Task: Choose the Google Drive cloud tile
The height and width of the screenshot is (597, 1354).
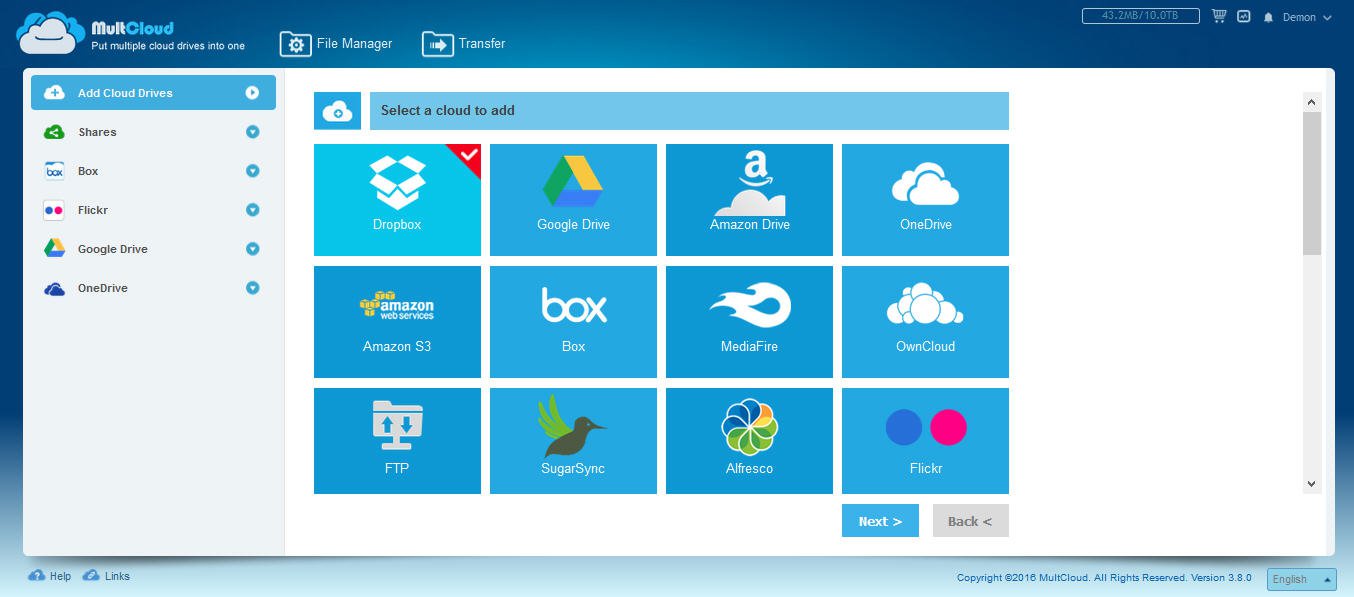Action: (x=573, y=200)
